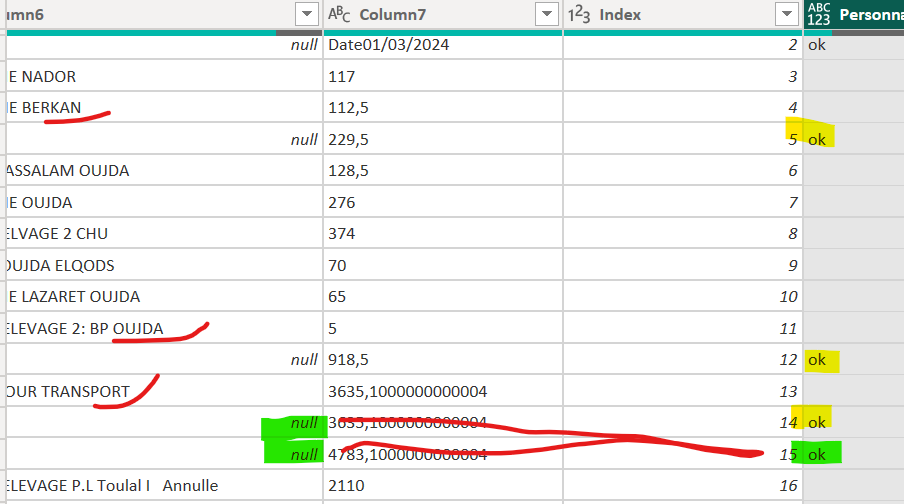This screenshot has width=904, height=504.
Task: Select the ok cell in Index row 15
Action: (854, 454)
